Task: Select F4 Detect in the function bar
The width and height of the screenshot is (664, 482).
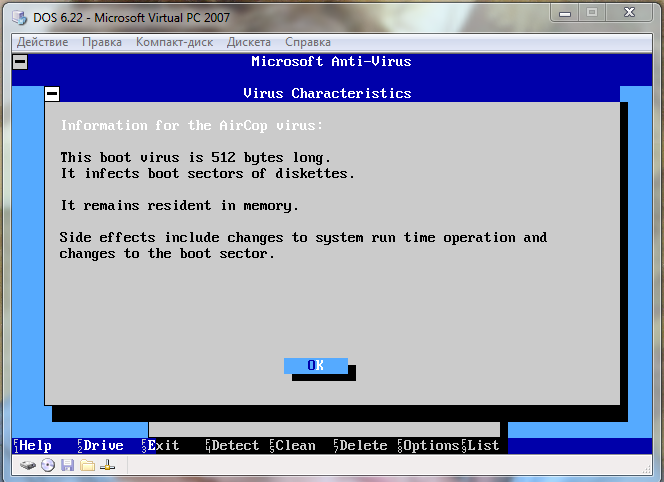Action: click(232, 446)
